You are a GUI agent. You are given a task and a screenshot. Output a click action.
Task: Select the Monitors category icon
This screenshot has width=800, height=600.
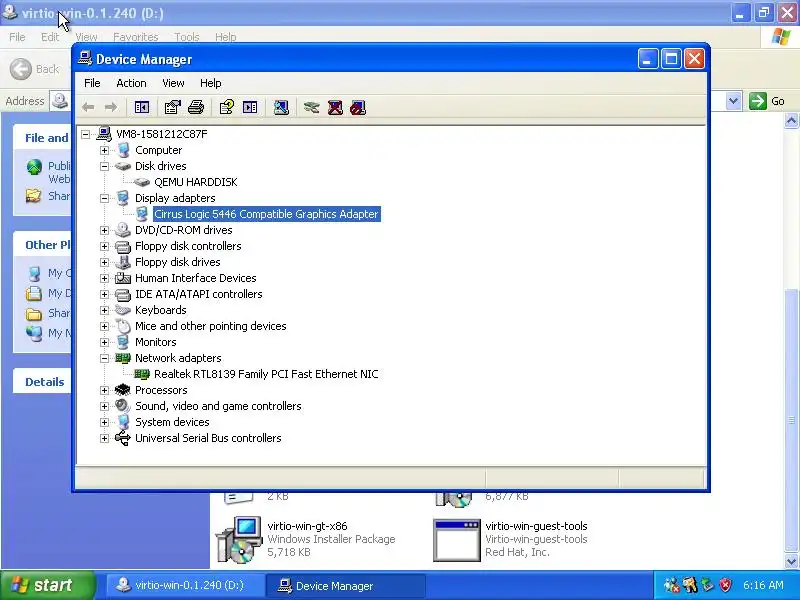tap(123, 342)
